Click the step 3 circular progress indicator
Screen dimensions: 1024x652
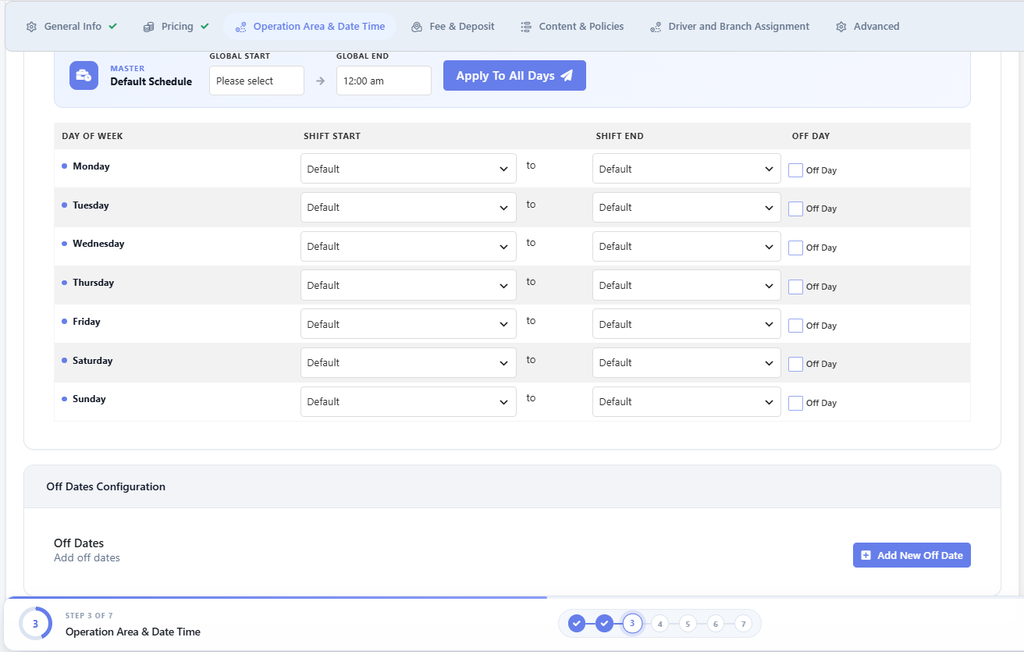click(35, 623)
